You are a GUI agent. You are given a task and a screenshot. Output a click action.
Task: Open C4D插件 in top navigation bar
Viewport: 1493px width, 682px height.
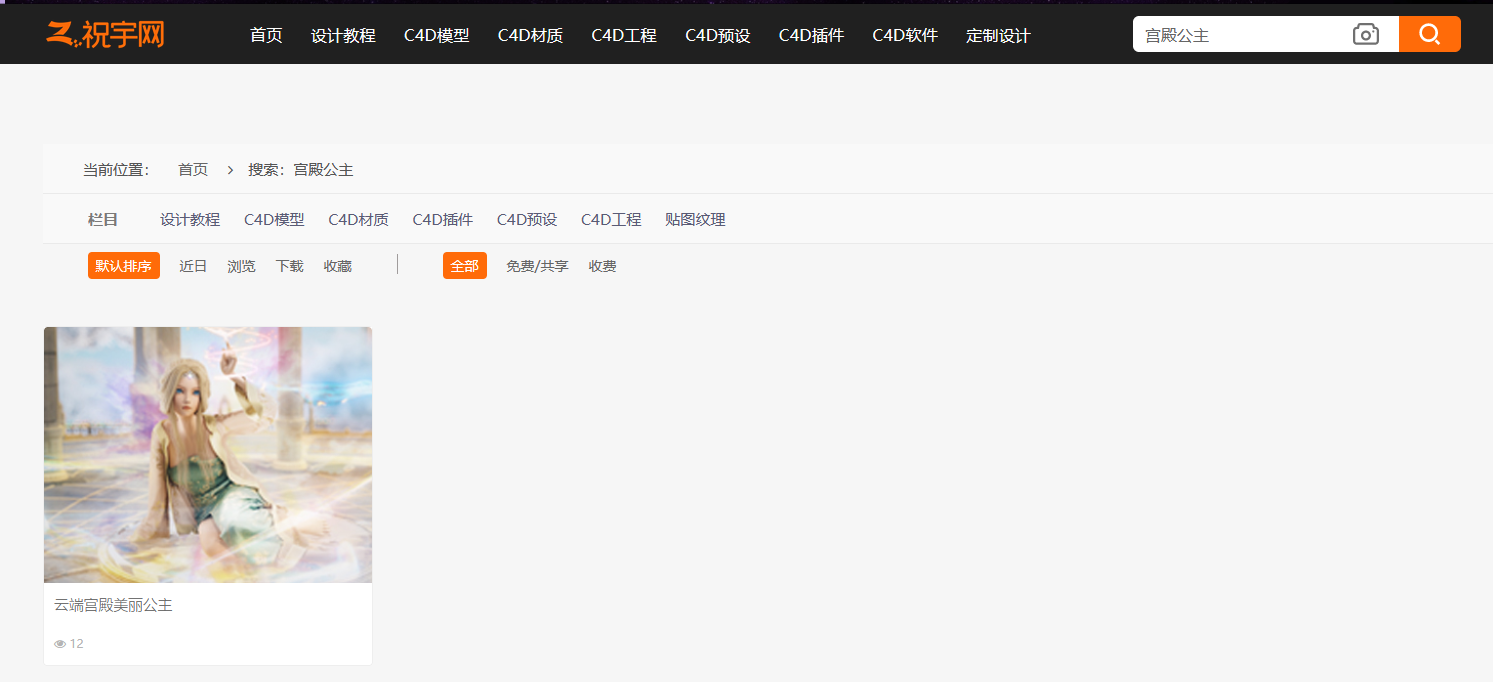(x=811, y=35)
